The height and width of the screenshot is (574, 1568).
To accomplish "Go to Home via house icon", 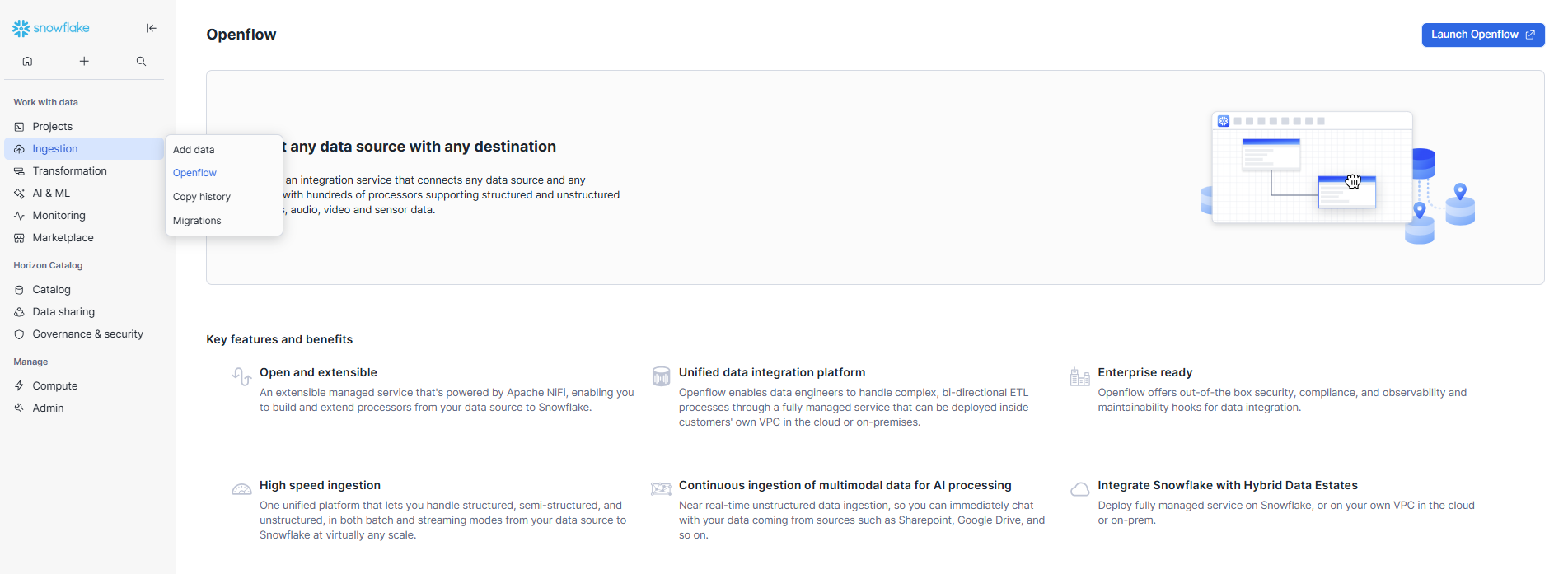I will click(27, 61).
